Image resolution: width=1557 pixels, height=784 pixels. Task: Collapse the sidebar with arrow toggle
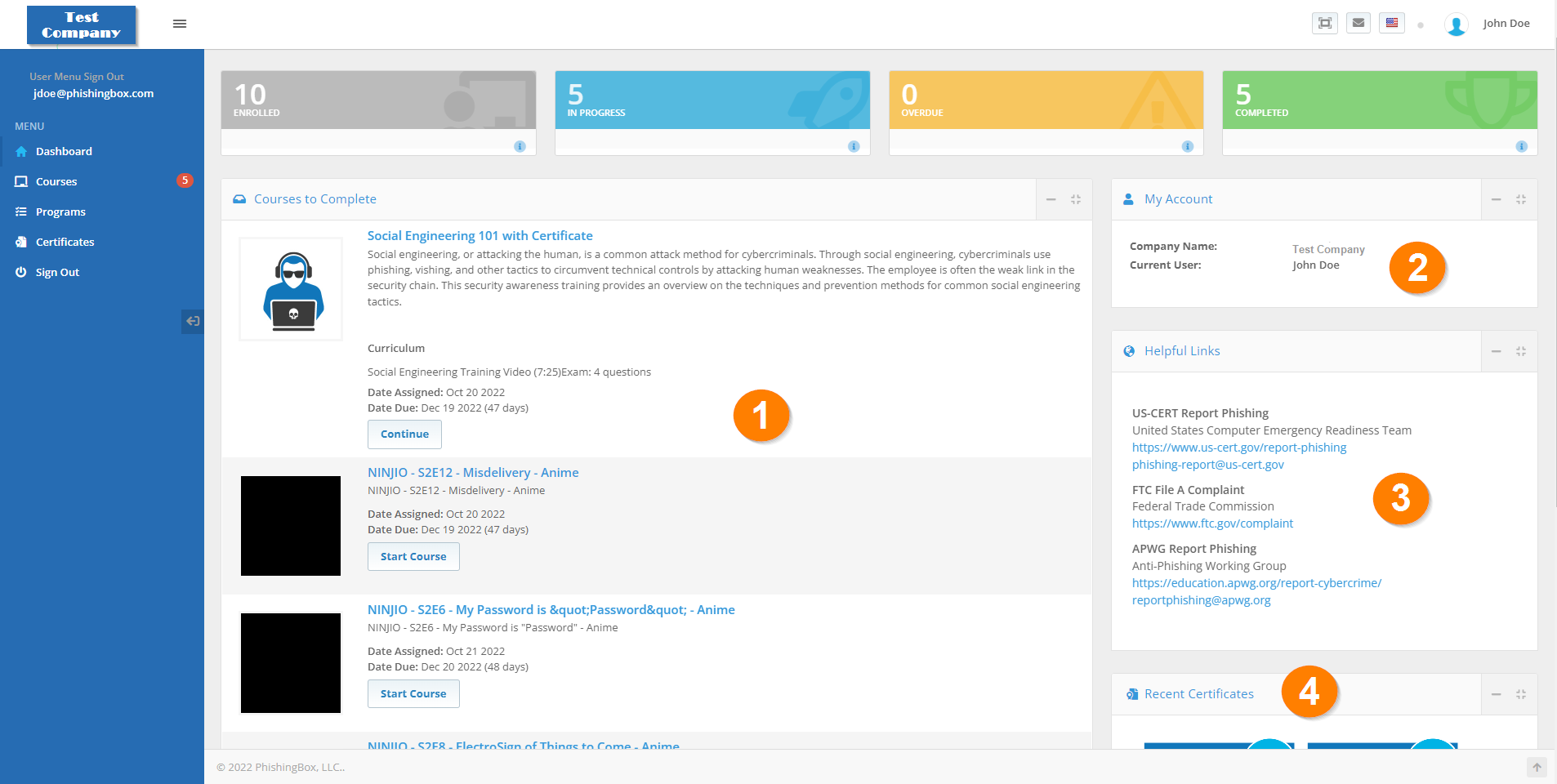pos(193,321)
